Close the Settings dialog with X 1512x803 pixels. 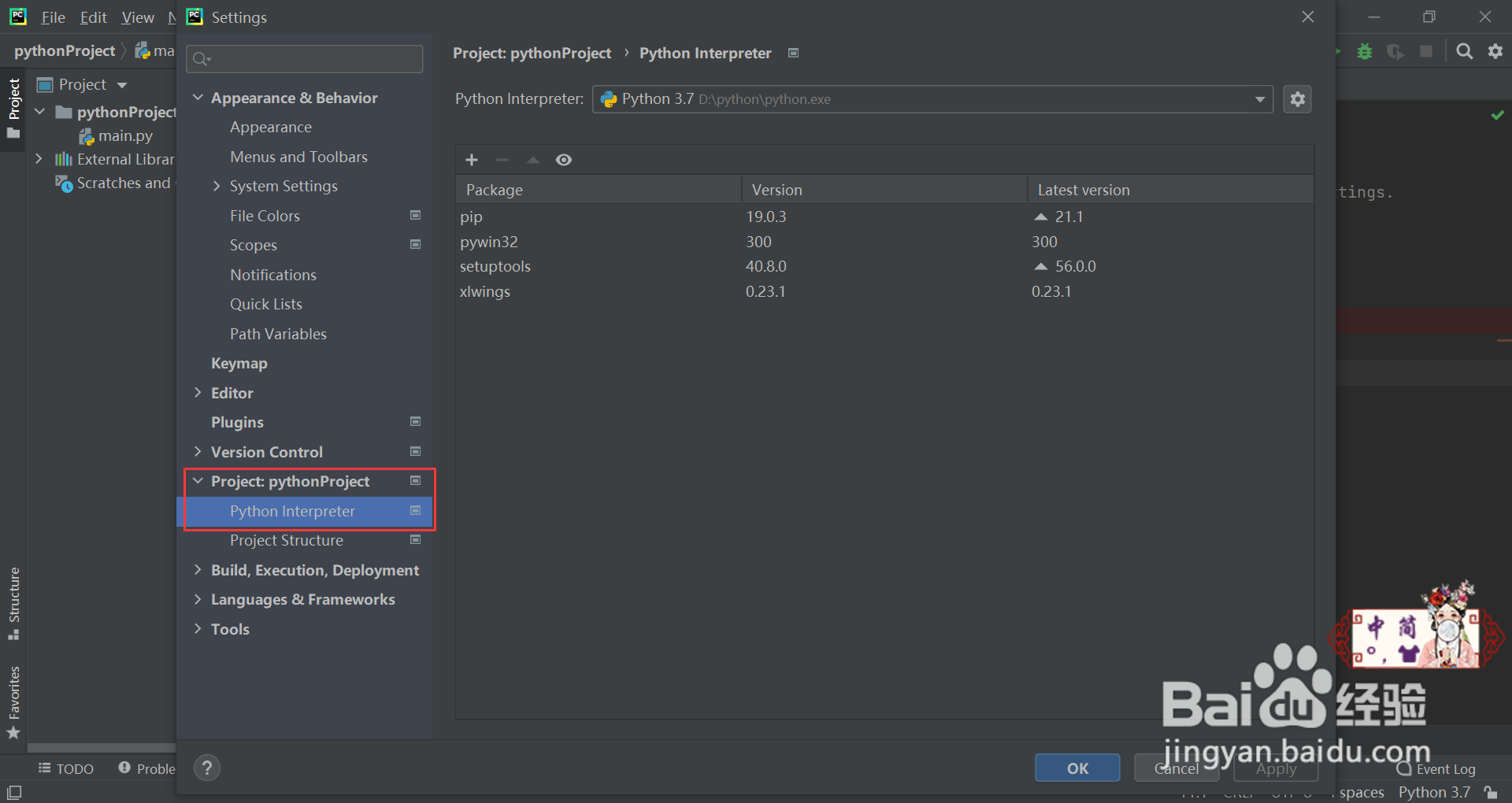tap(1308, 17)
